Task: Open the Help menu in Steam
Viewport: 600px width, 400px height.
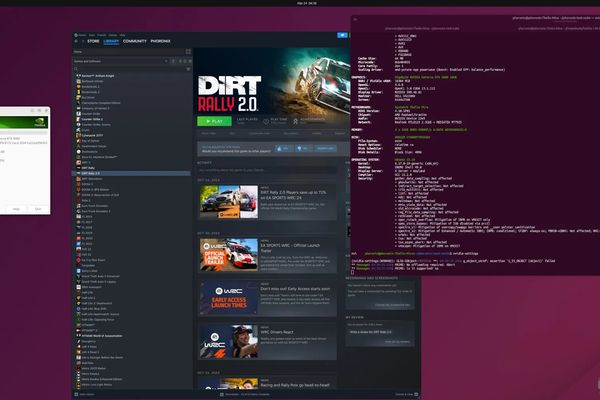Action: 122,35
